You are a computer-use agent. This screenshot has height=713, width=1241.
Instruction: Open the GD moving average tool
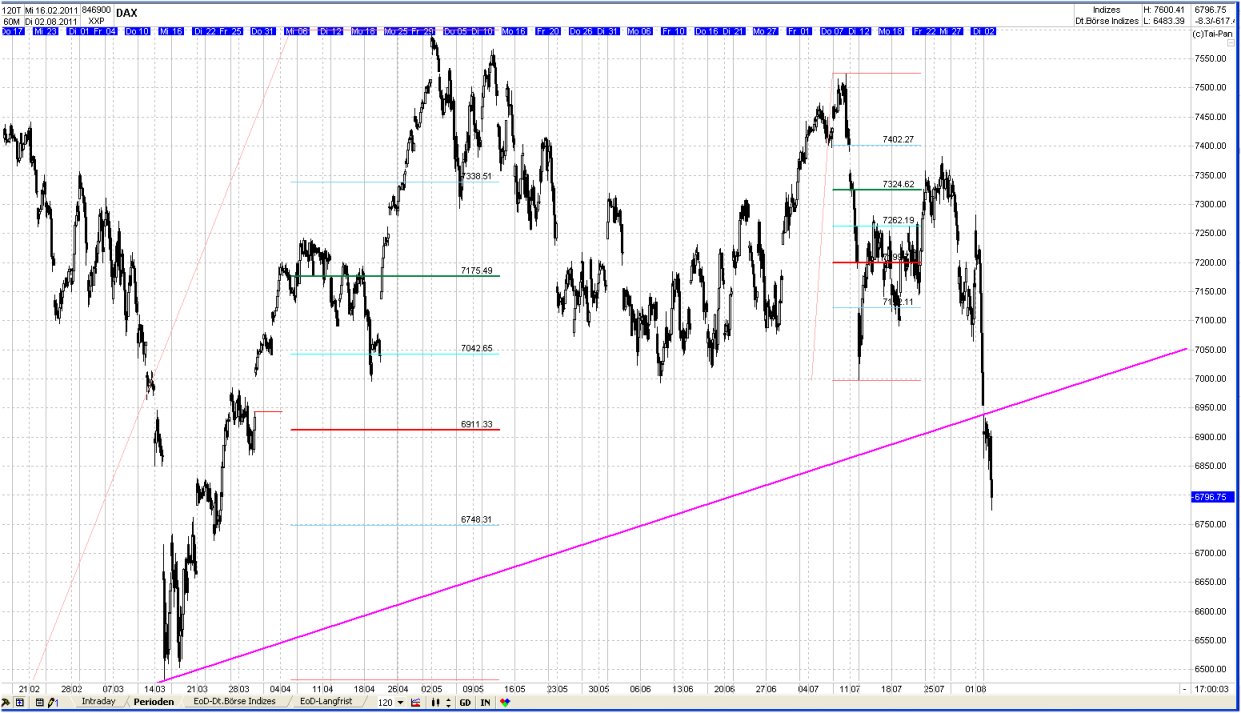463,702
